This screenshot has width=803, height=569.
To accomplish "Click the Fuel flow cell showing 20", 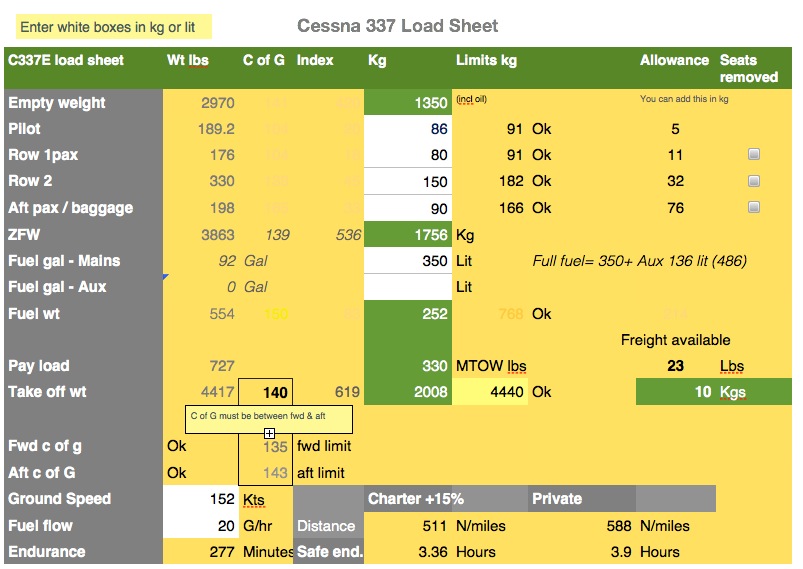I will (200, 525).
